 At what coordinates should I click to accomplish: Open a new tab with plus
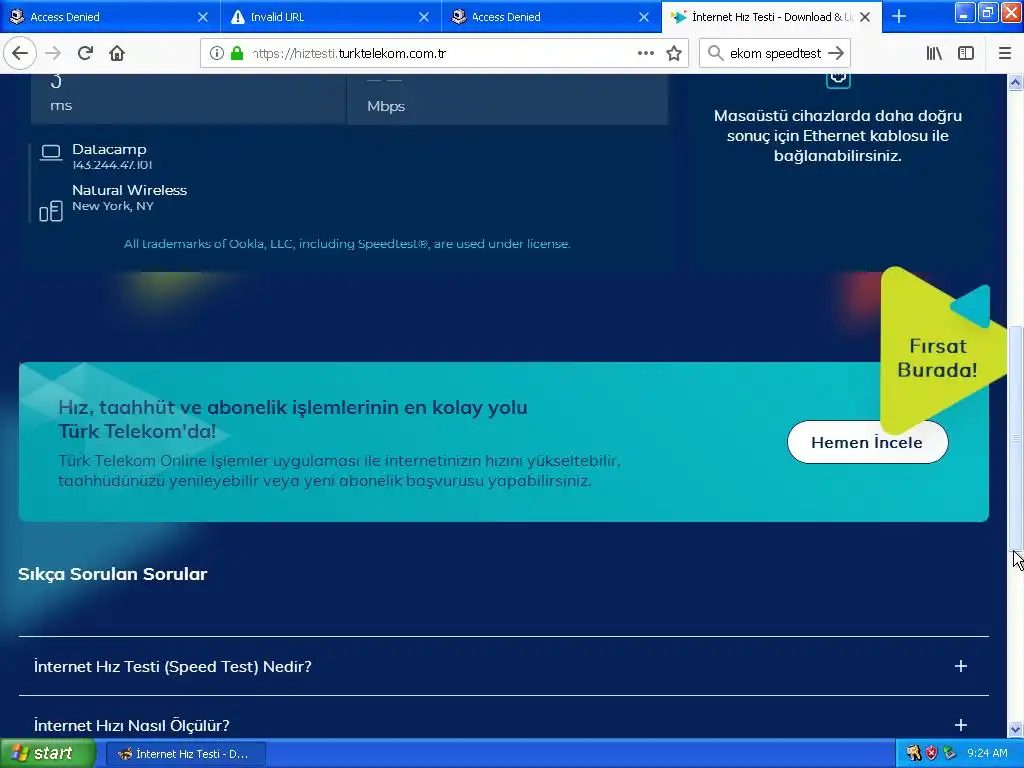pos(899,16)
